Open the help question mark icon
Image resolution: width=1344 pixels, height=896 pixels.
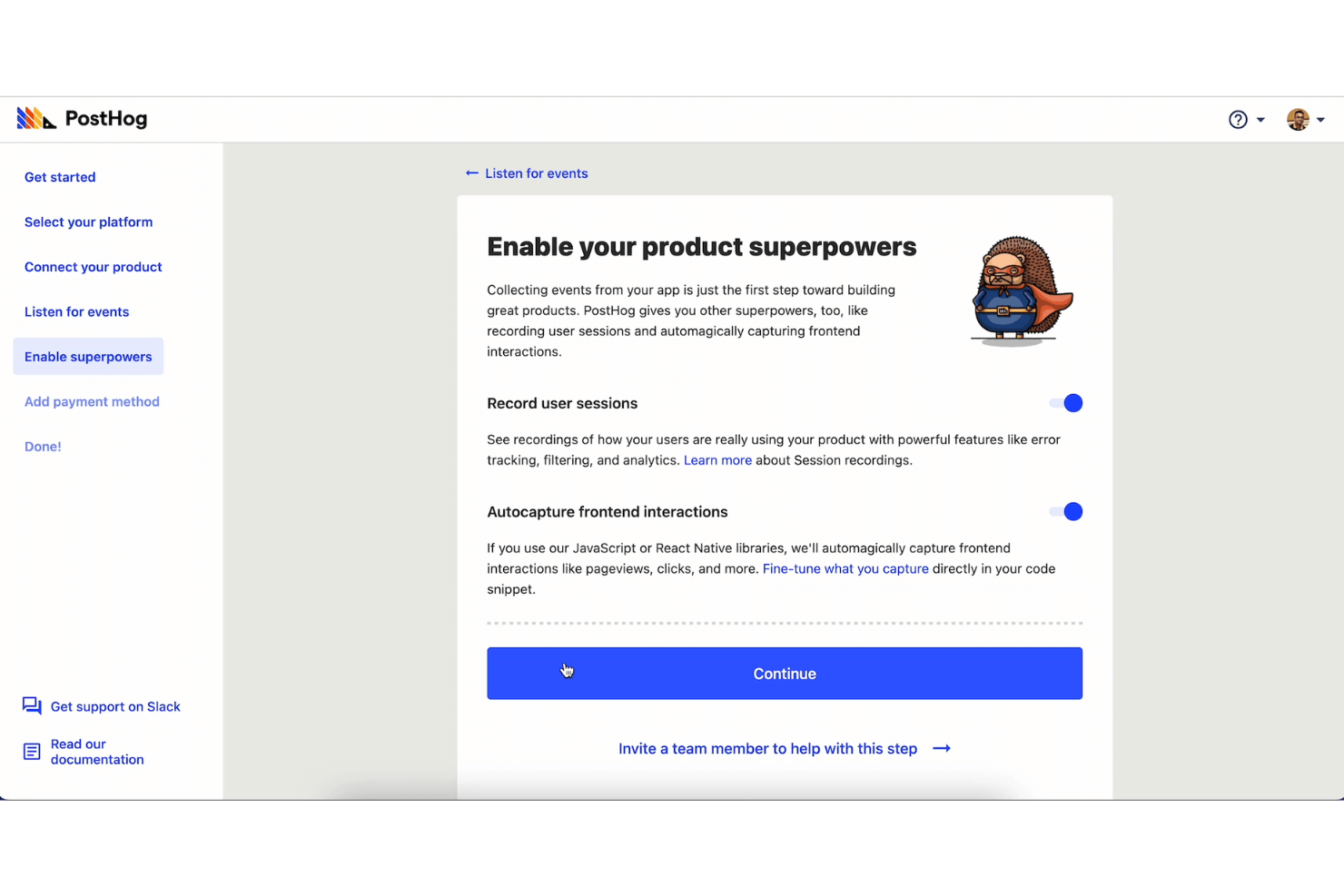[x=1238, y=120]
